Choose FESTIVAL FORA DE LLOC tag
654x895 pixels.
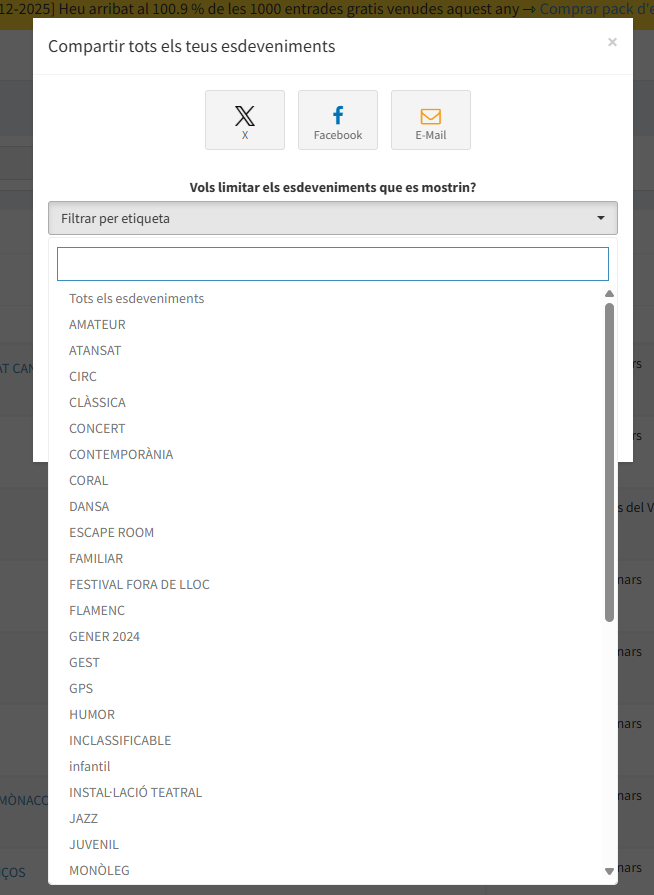click(x=139, y=585)
